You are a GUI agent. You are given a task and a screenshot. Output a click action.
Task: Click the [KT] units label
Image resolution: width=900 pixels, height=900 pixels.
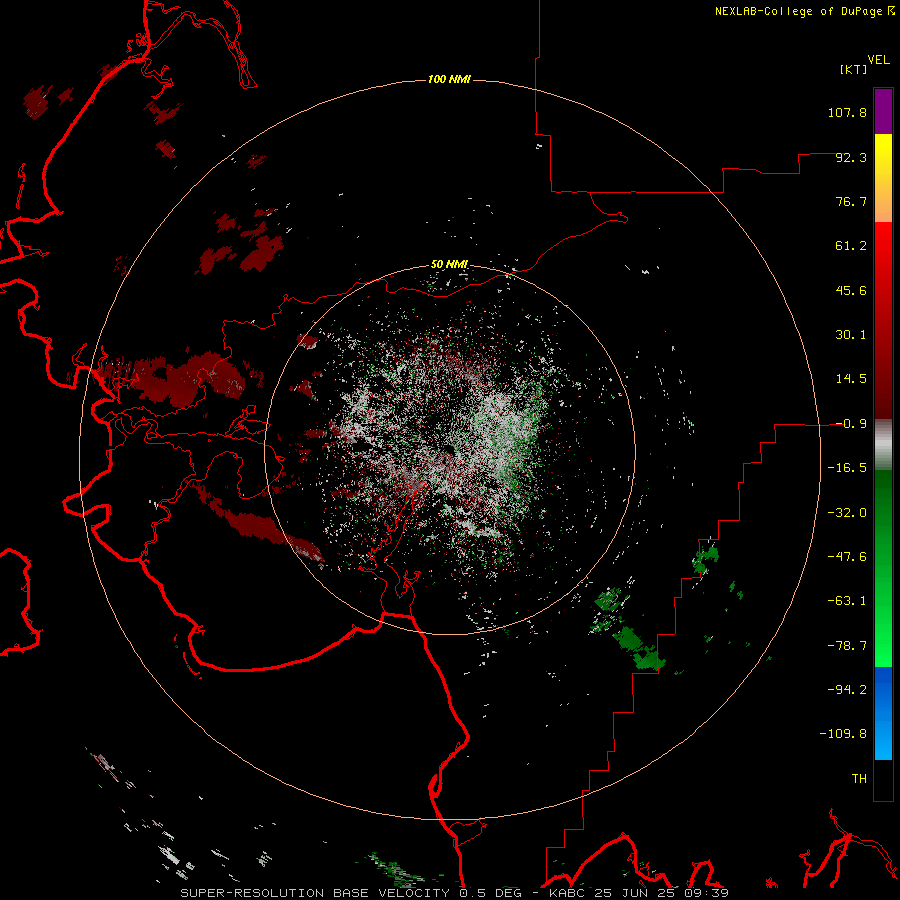click(854, 69)
